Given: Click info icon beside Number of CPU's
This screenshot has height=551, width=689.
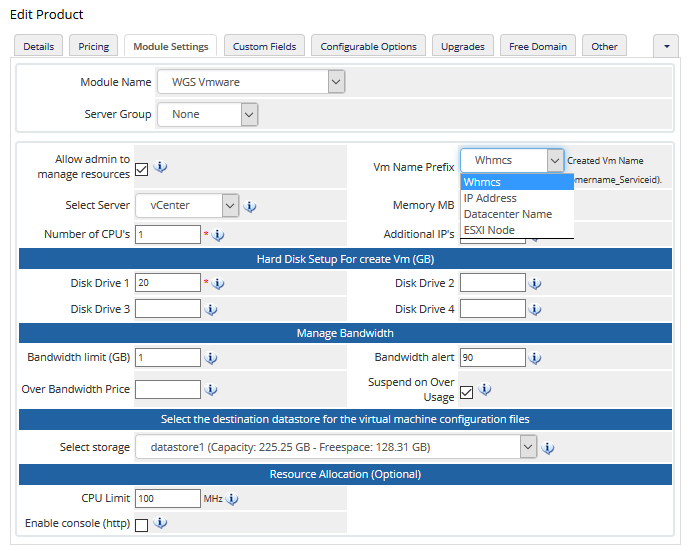Looking at the screenshot, I should [x=218, y=235].
